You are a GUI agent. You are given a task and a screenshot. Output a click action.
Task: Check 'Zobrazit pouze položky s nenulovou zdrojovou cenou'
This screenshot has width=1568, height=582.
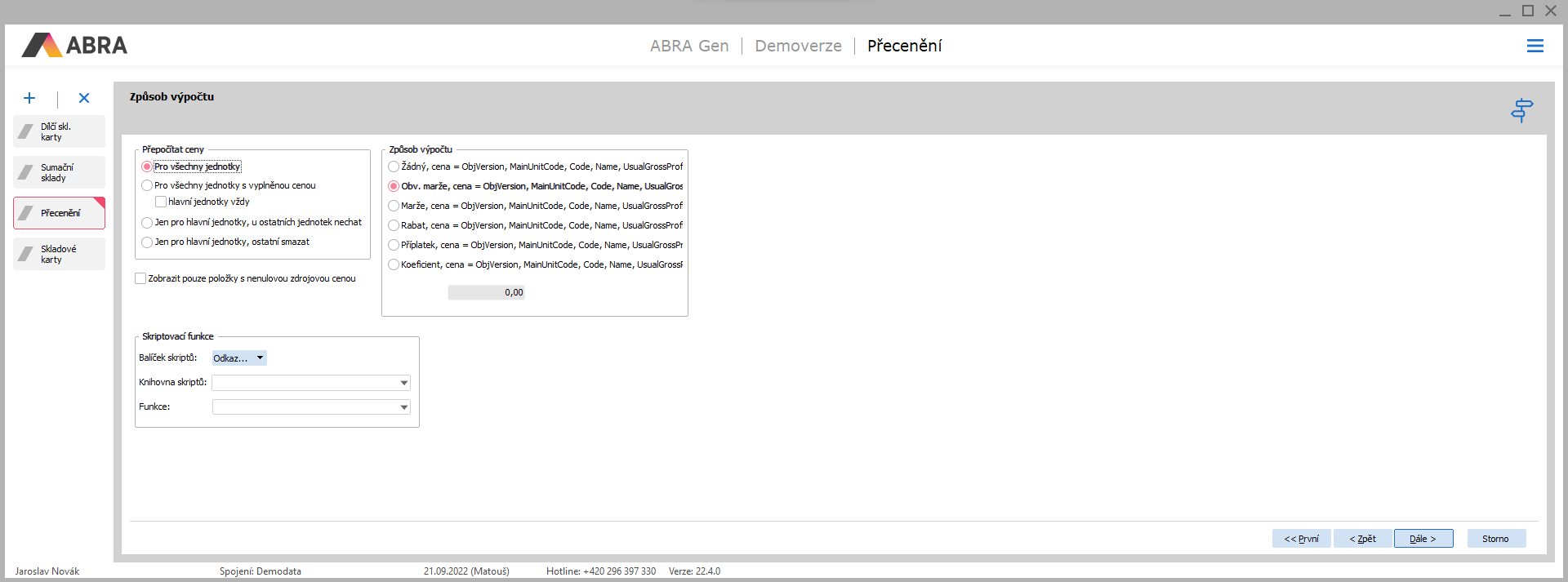tap(140, 278)
